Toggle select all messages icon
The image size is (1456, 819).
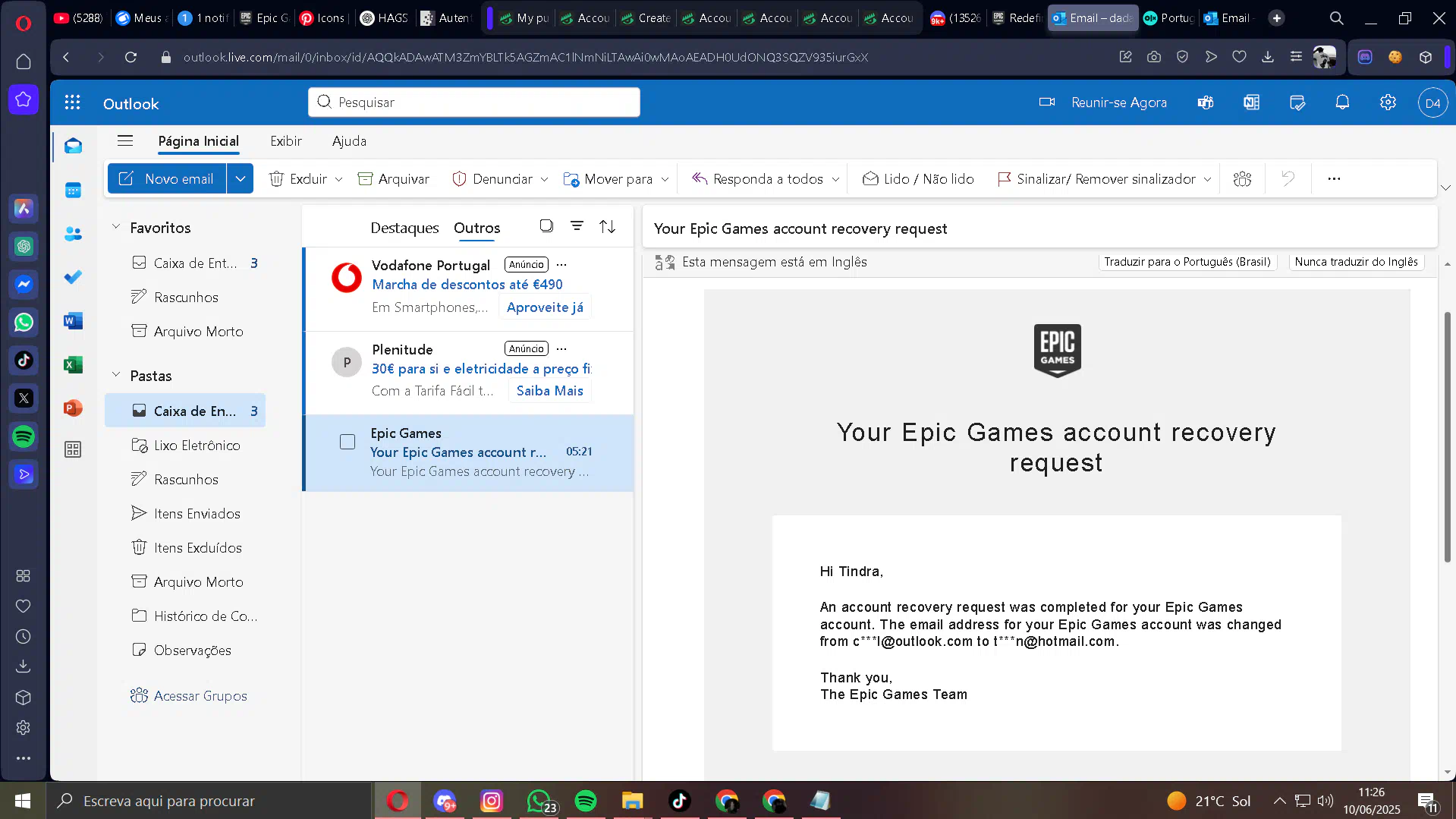point(546,226)
